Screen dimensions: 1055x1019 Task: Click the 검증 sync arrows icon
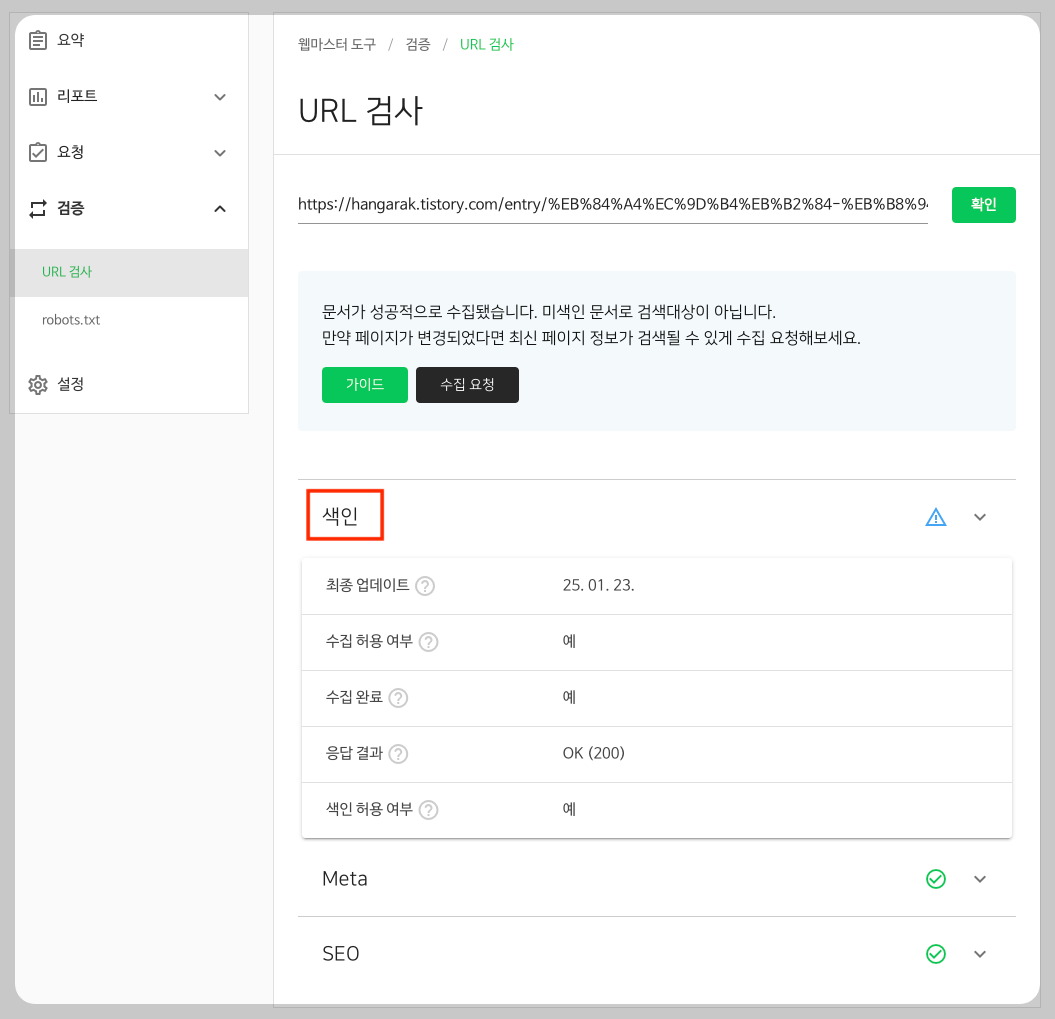tap(37, 208)
